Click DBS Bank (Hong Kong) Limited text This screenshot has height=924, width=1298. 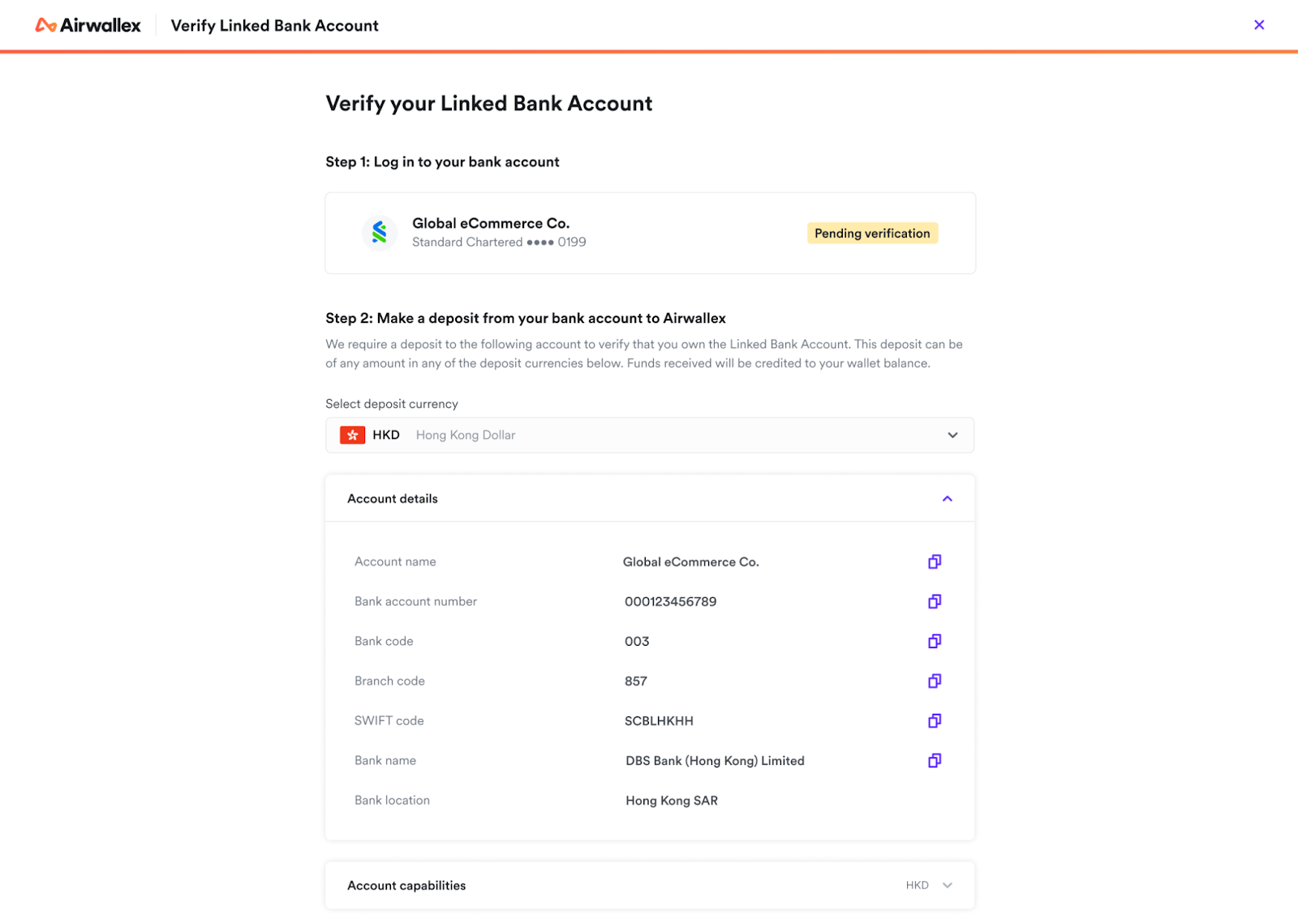pyautogui.click(x=715, y=761)
